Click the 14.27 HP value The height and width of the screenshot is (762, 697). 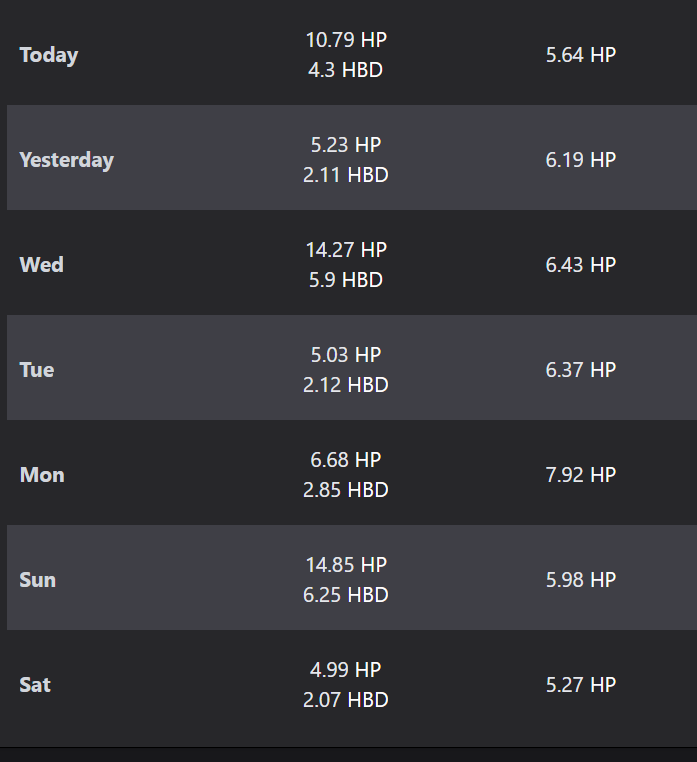click(346, 250)
